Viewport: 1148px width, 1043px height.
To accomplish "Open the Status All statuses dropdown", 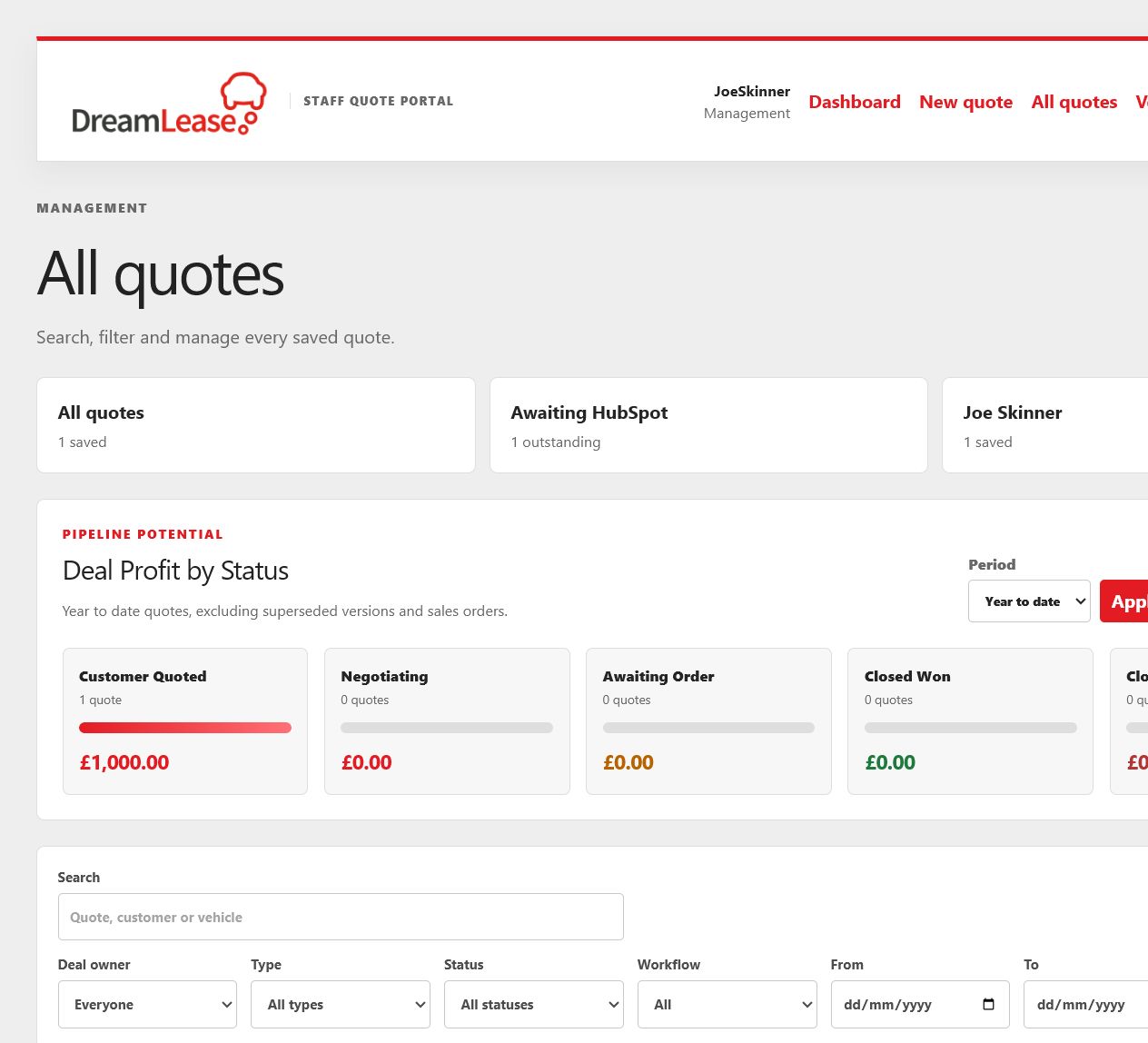I will (534, 1004).
